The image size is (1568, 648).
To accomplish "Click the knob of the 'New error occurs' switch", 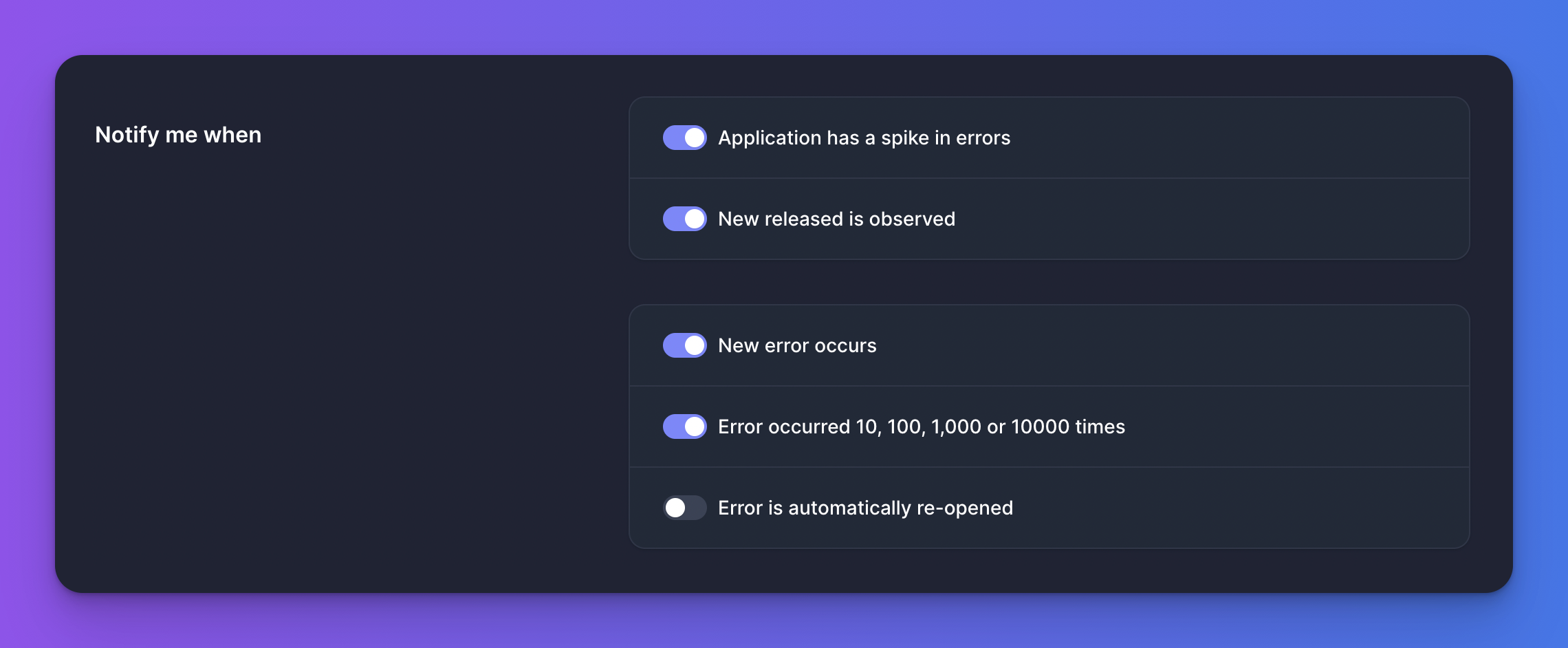I will coord(695,345).
